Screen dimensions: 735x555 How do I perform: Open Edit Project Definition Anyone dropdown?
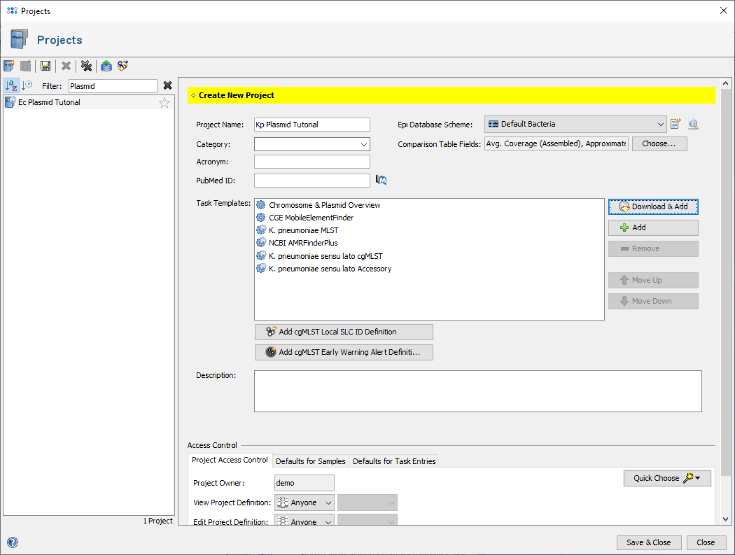[x=304, y=521]
